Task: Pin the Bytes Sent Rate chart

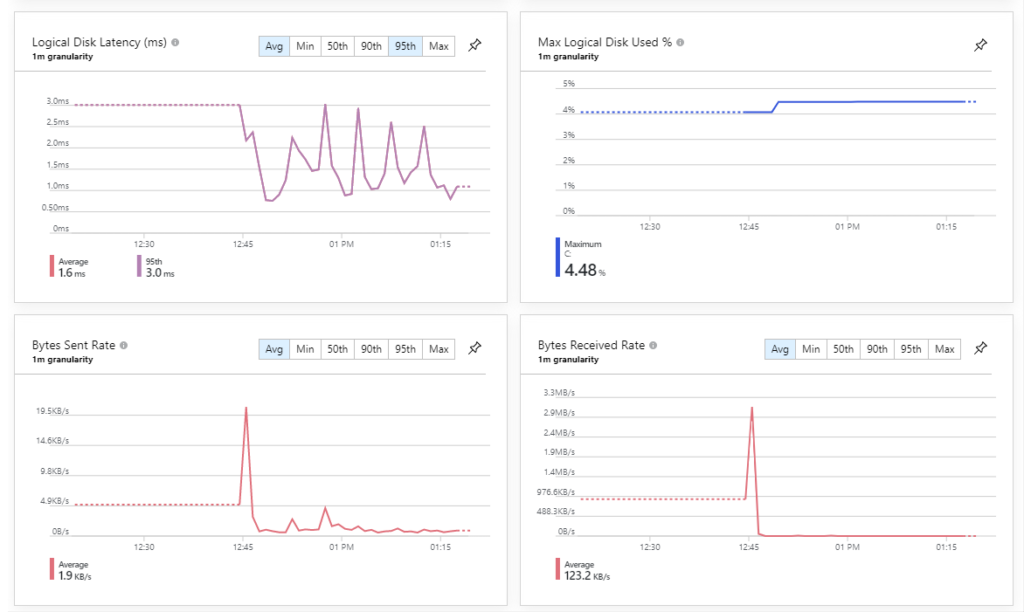Action: [x=476, y=349]
